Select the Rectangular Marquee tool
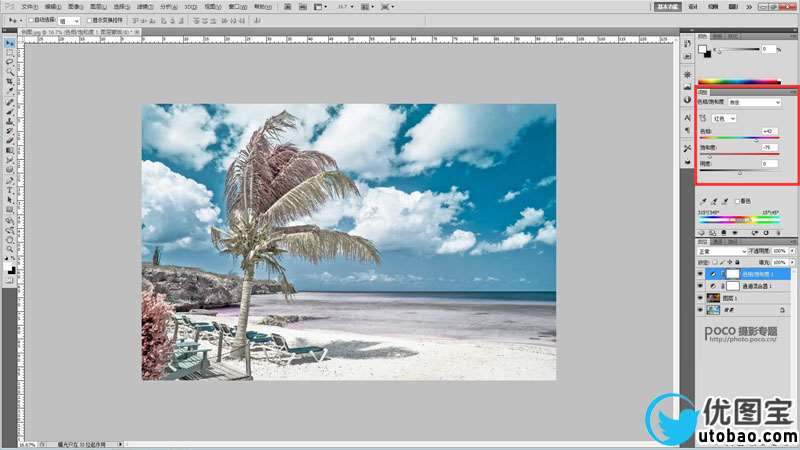The height and width of the screenshot is (450, 800). pos(9,52)
